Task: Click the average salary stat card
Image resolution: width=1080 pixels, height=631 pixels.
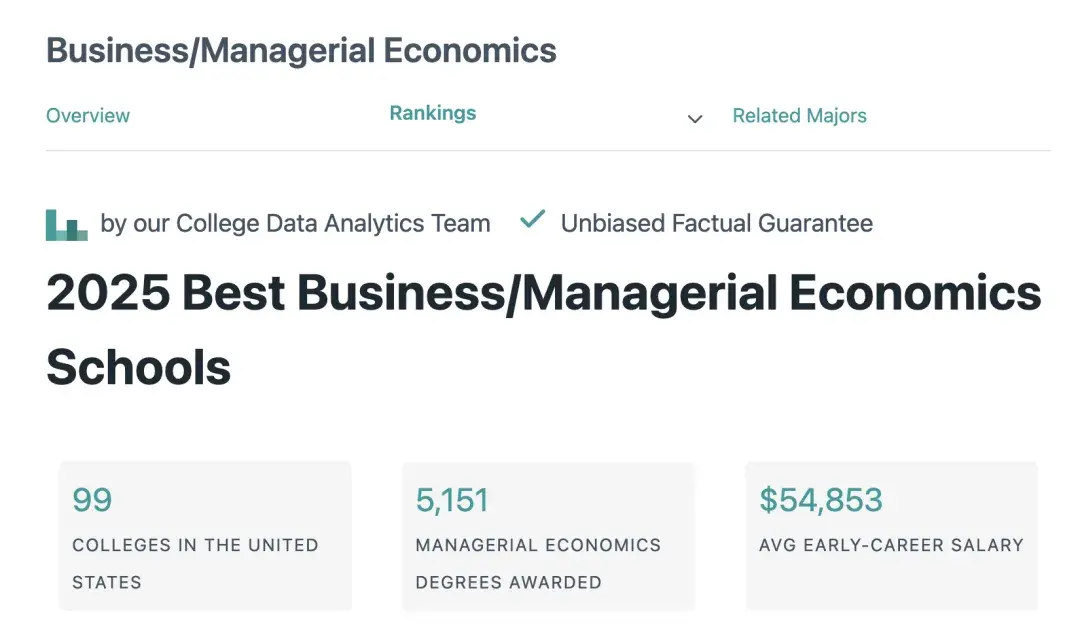Action: [891, 535]
